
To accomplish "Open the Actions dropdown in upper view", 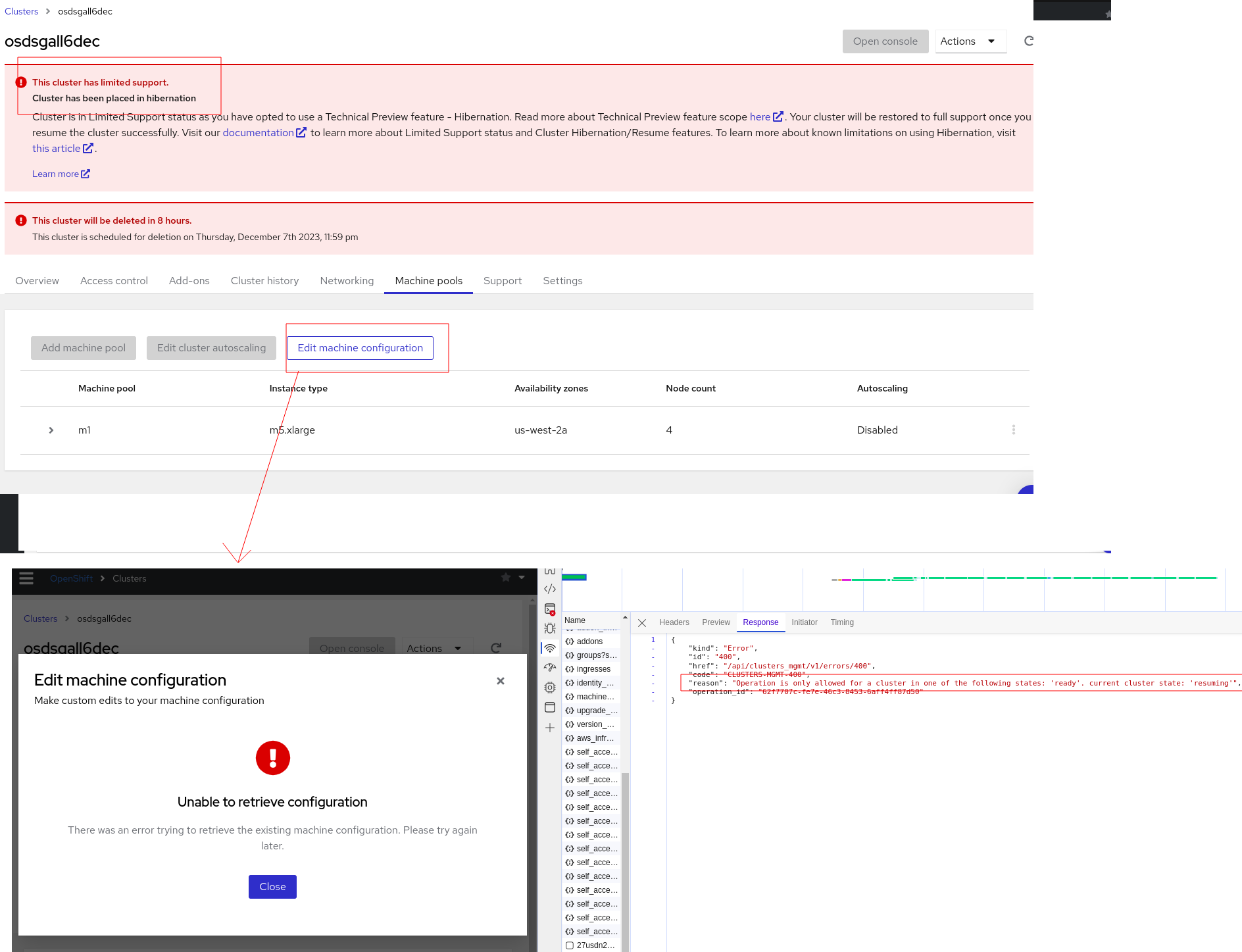I will tap(971, 41).
